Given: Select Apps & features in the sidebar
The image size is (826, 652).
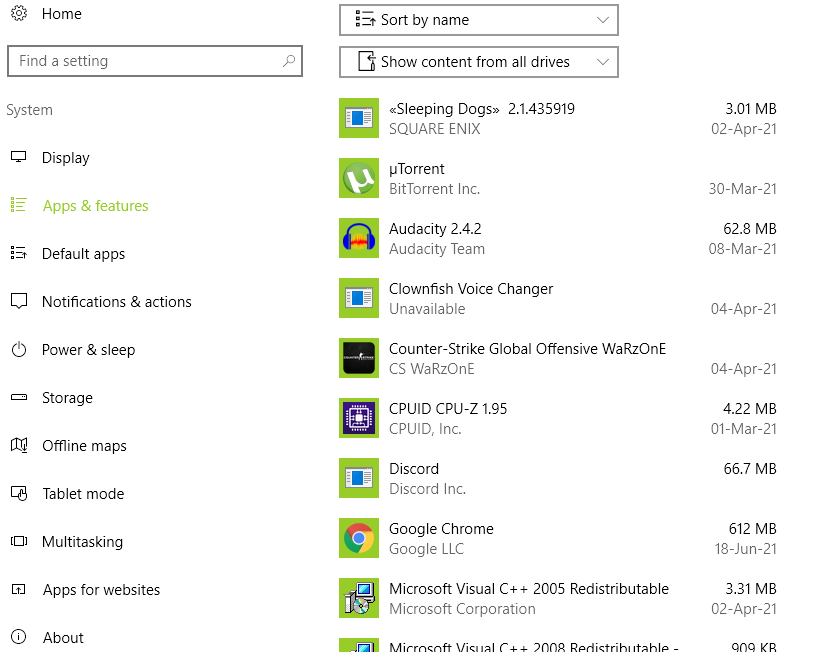Looking at the screenshot, I should [95, 206].
